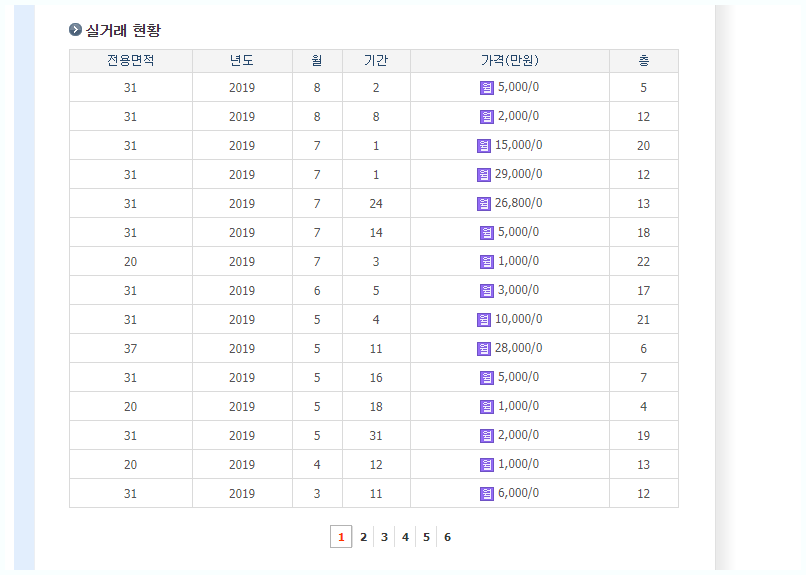Screen dimensions: 806x575
Task: Click the price text 28,000/0
Action: pyautogui.click(x=519, y=348)
